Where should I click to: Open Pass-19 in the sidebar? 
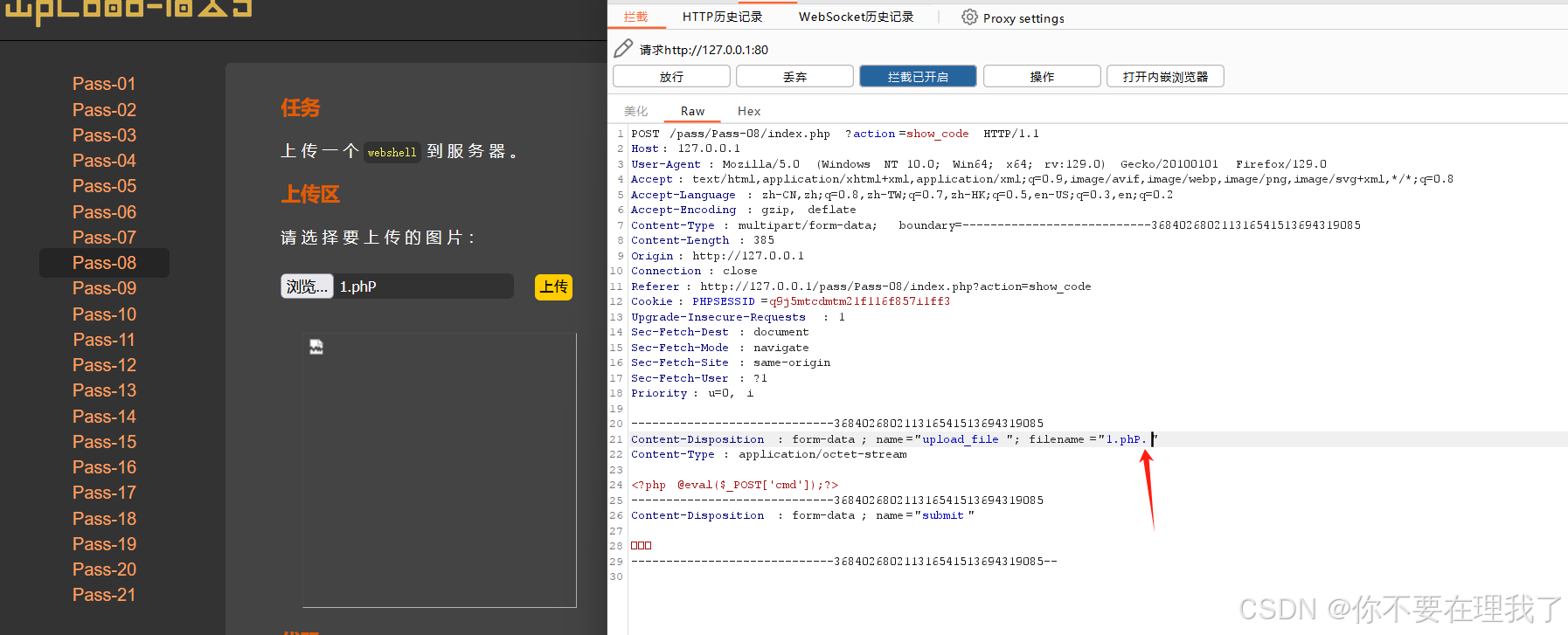coord(104,544)
